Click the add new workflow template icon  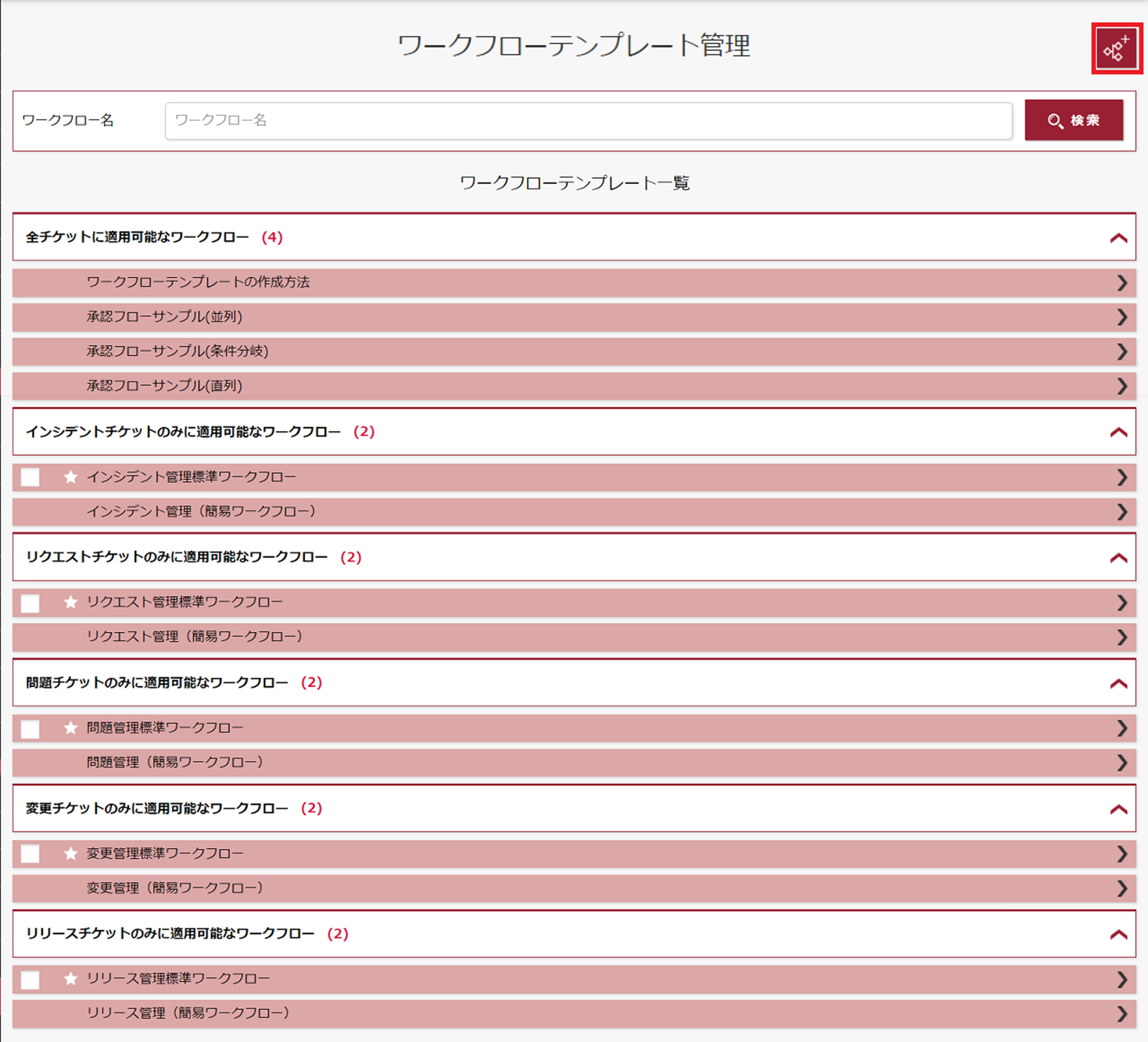click(1116, 48)
